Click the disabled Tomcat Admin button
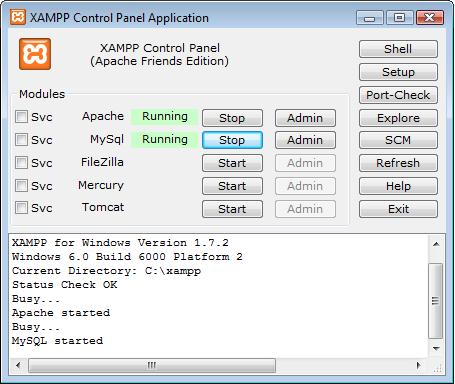 (305, 209)
